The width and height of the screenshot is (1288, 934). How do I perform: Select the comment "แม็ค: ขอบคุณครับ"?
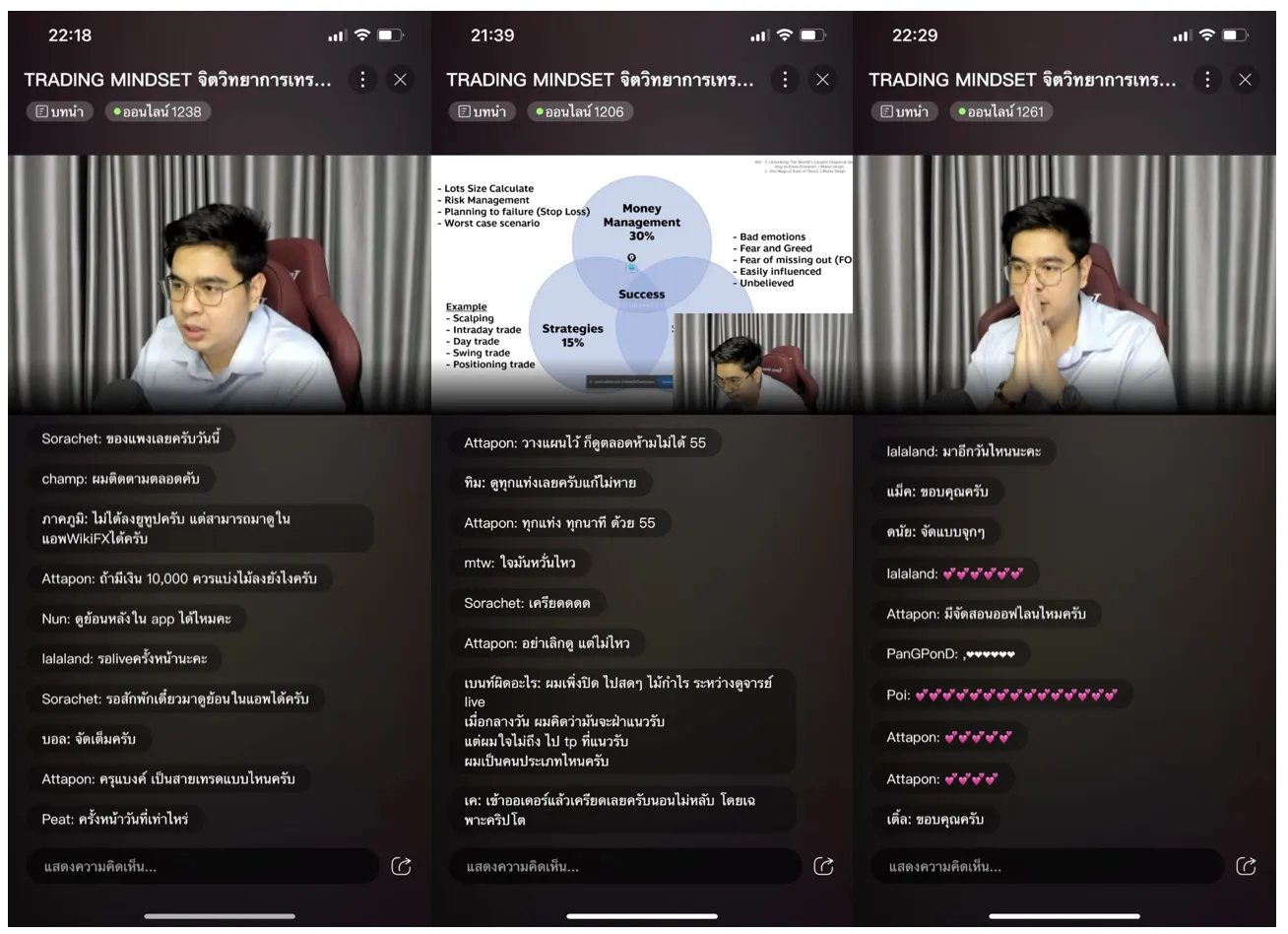pos(937,491)
